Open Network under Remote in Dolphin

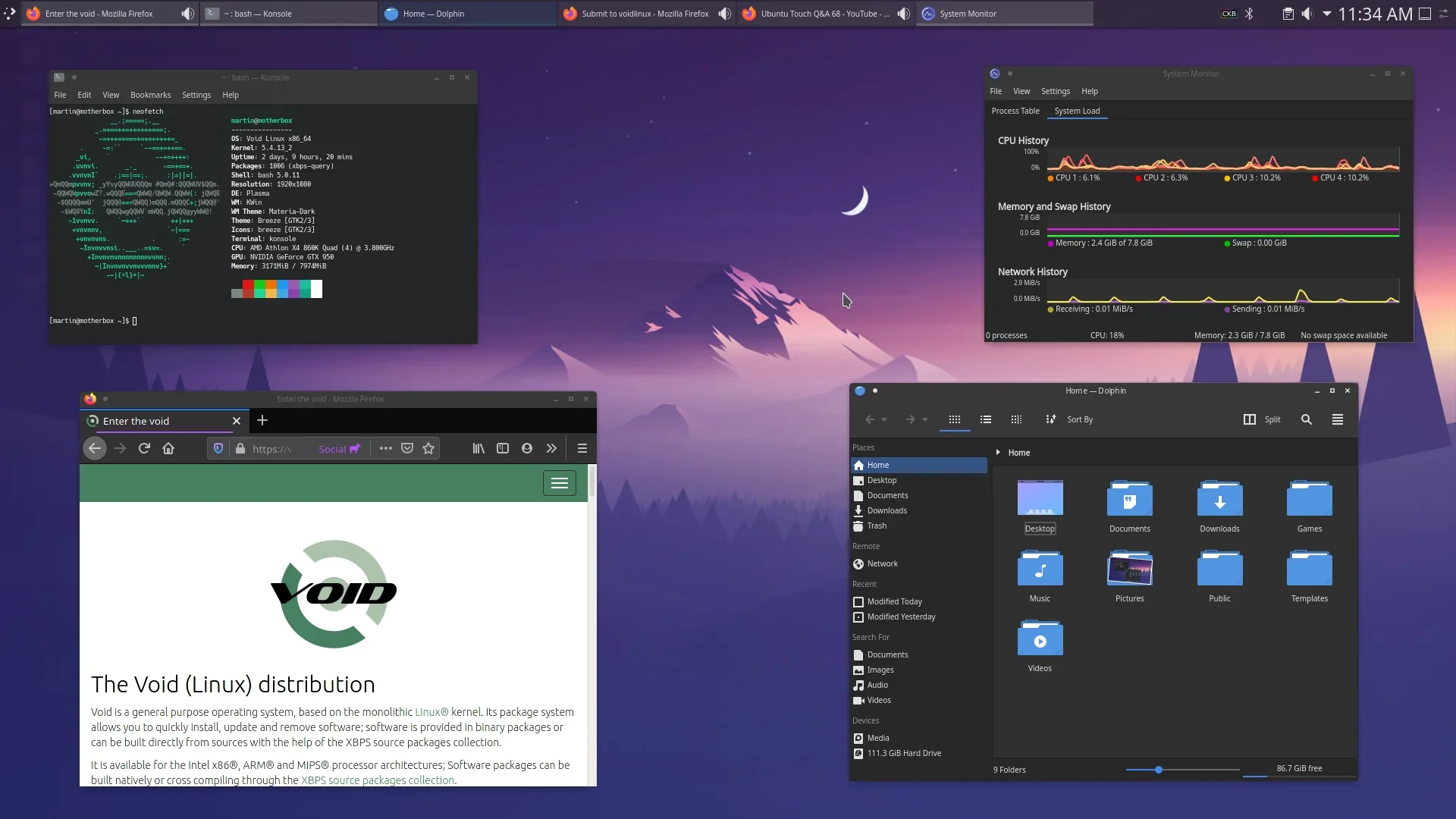point(919,563)
